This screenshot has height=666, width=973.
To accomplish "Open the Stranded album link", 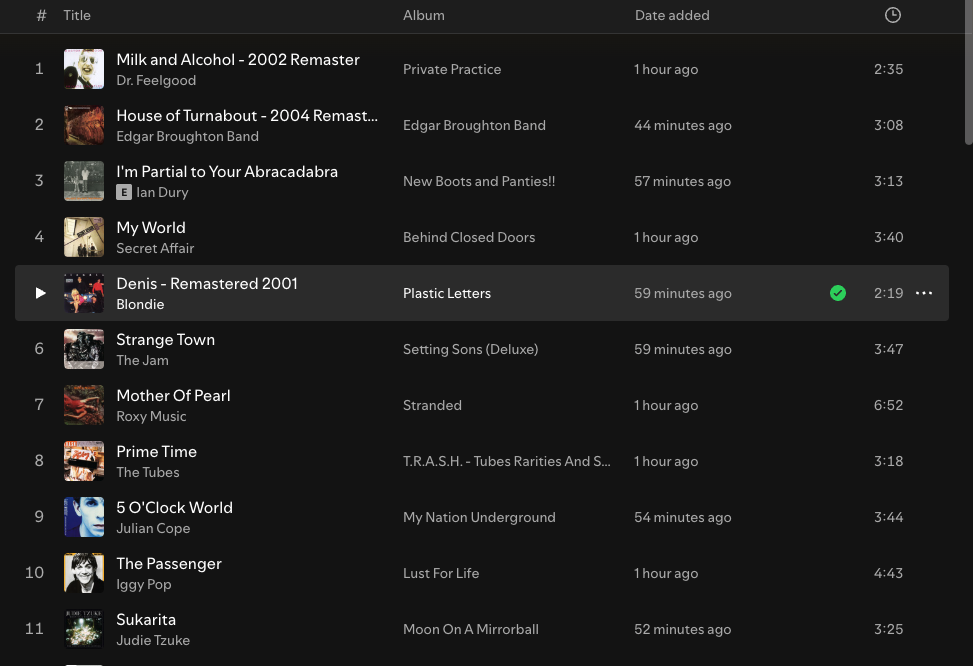I will pyautogui.click(x=433, y=405).
